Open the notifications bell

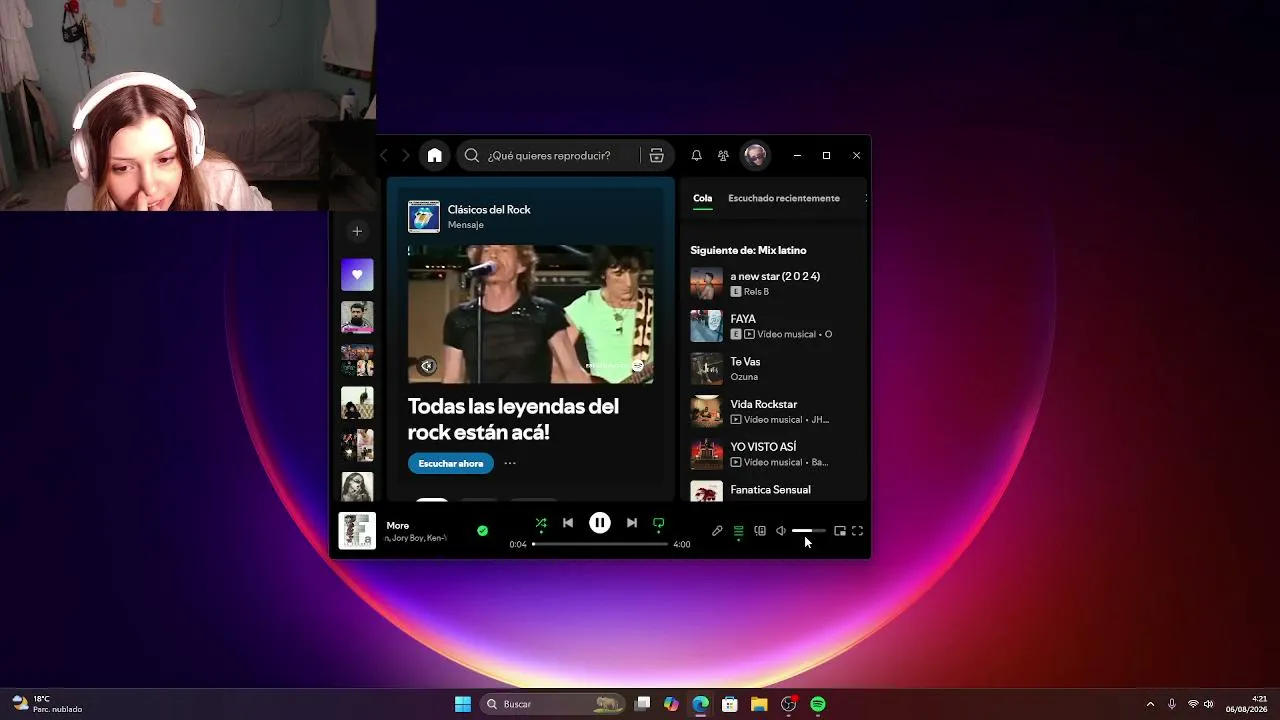coord(696,155)
